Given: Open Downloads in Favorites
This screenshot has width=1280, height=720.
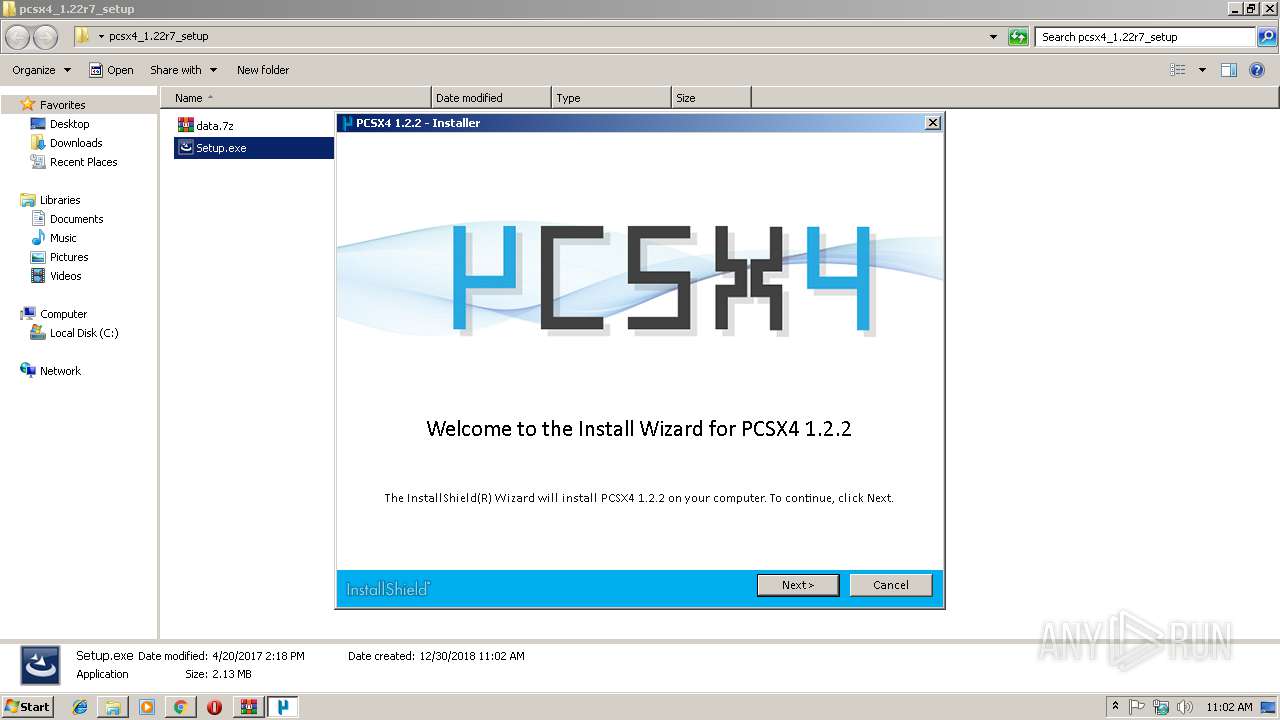Looking at the screenshot, I should 76,143.
